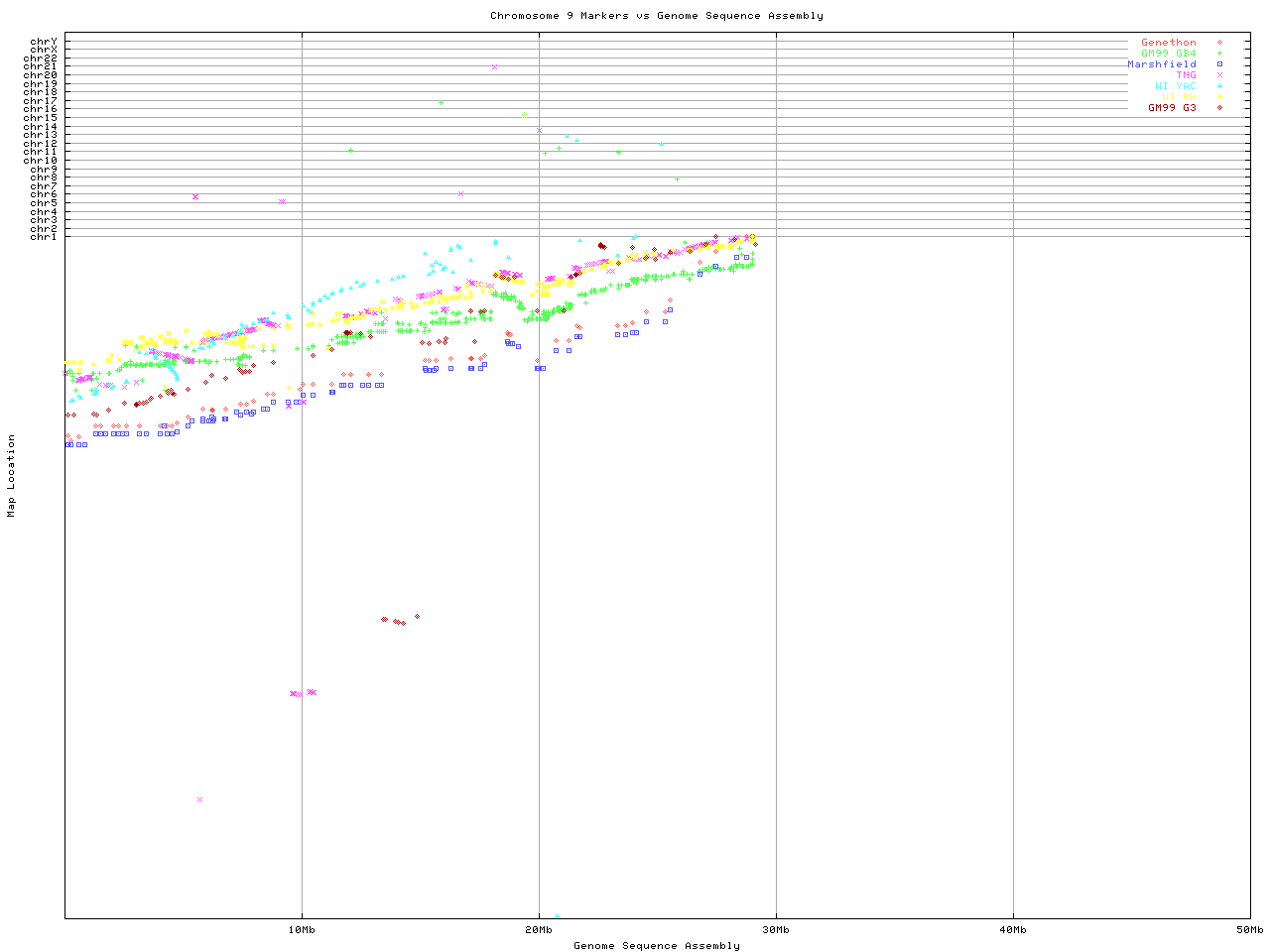Select the Marshfield legend label
Image resolution: width=1270 pixels, height=952 pixels.
(x=1161, y=64)
